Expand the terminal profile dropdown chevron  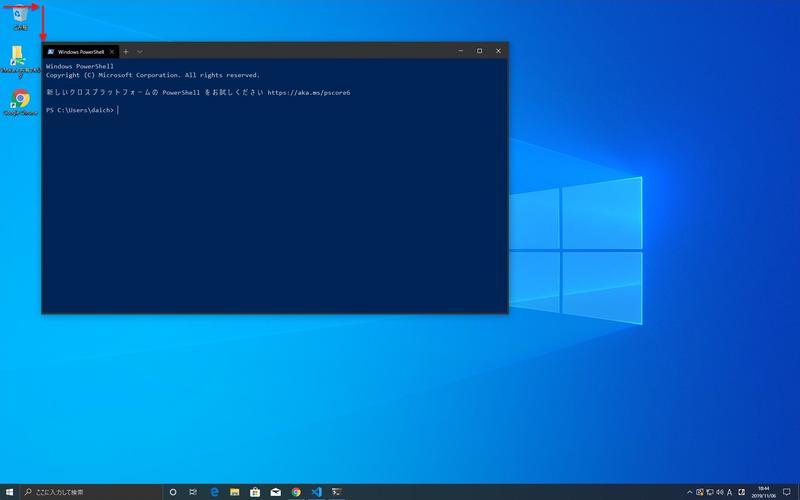pyautogui.click(x=140, y=52)
